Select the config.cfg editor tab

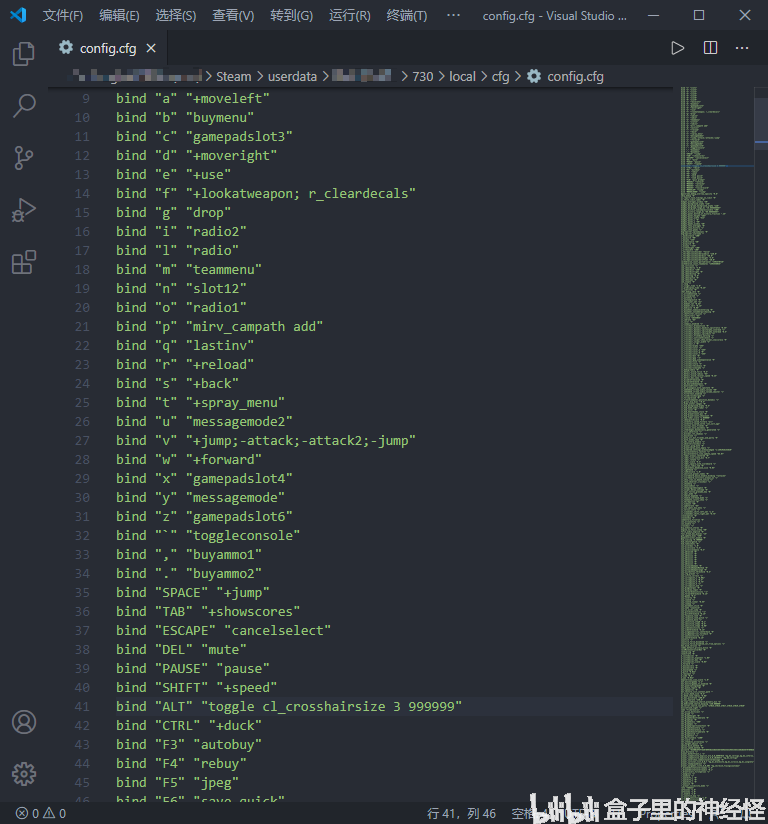pos(108,48)
